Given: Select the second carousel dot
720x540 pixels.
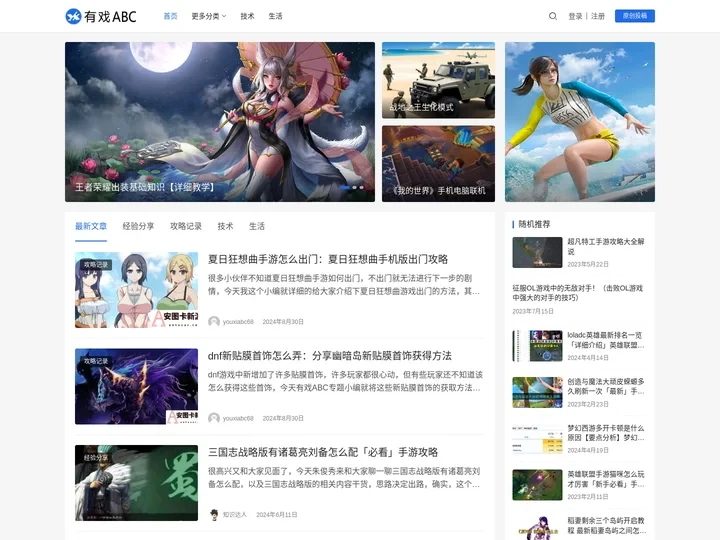Looking at the screenshot, I should coord(354,187).
